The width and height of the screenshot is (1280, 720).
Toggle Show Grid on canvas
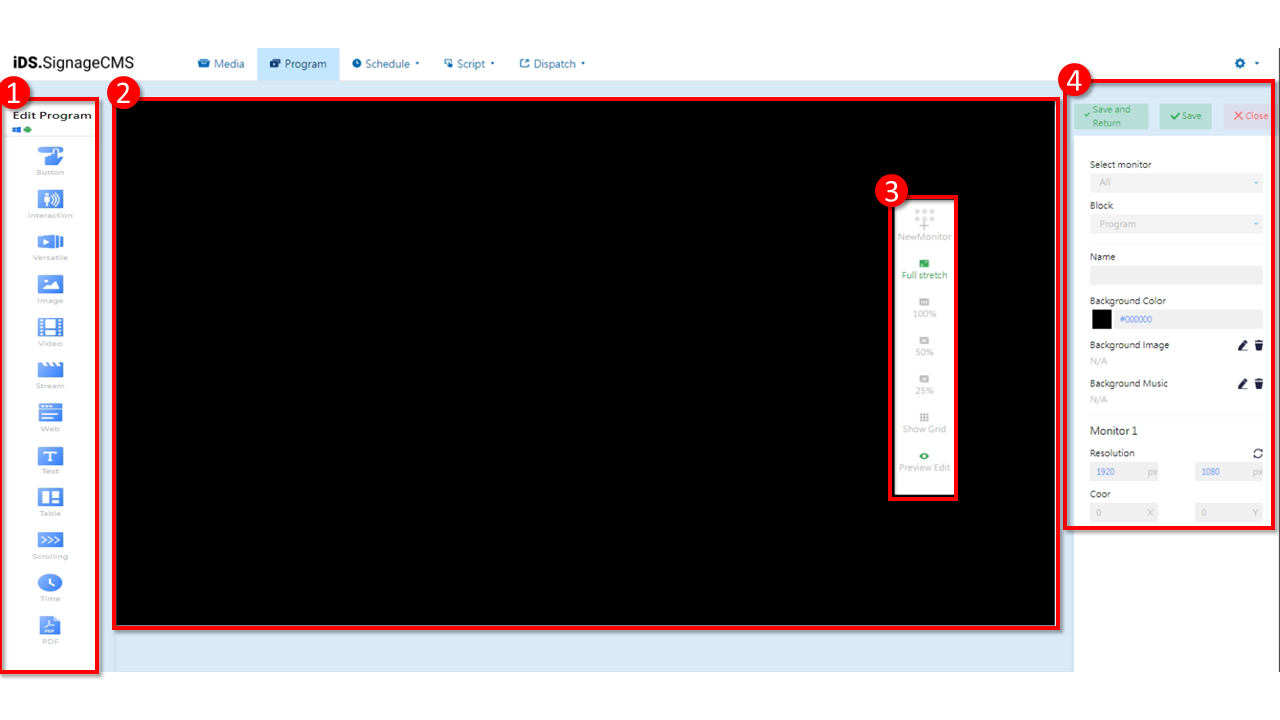(x=924, y=422)
